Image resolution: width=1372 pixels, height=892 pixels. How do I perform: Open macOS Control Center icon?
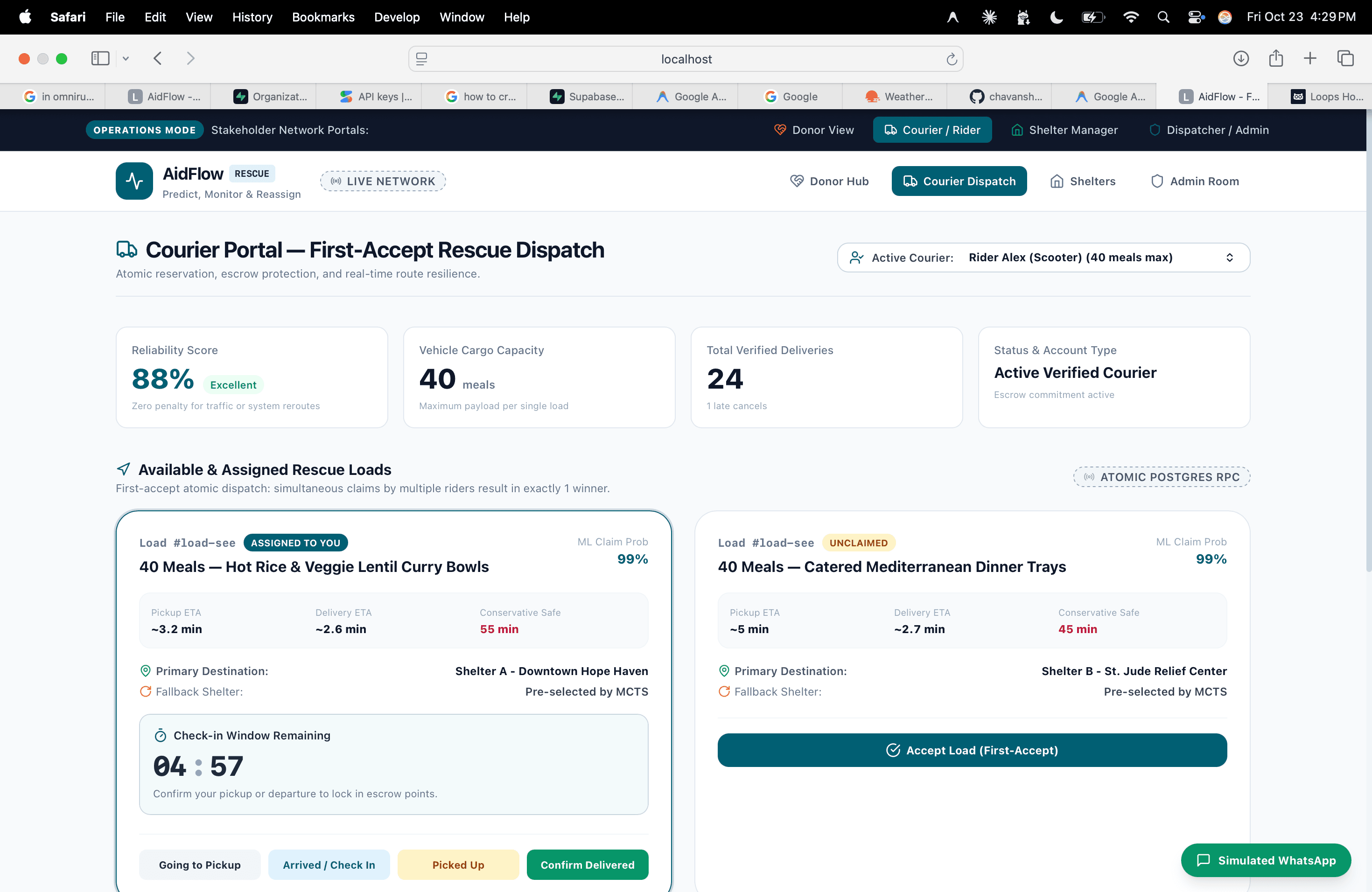tap(1196, 17)
